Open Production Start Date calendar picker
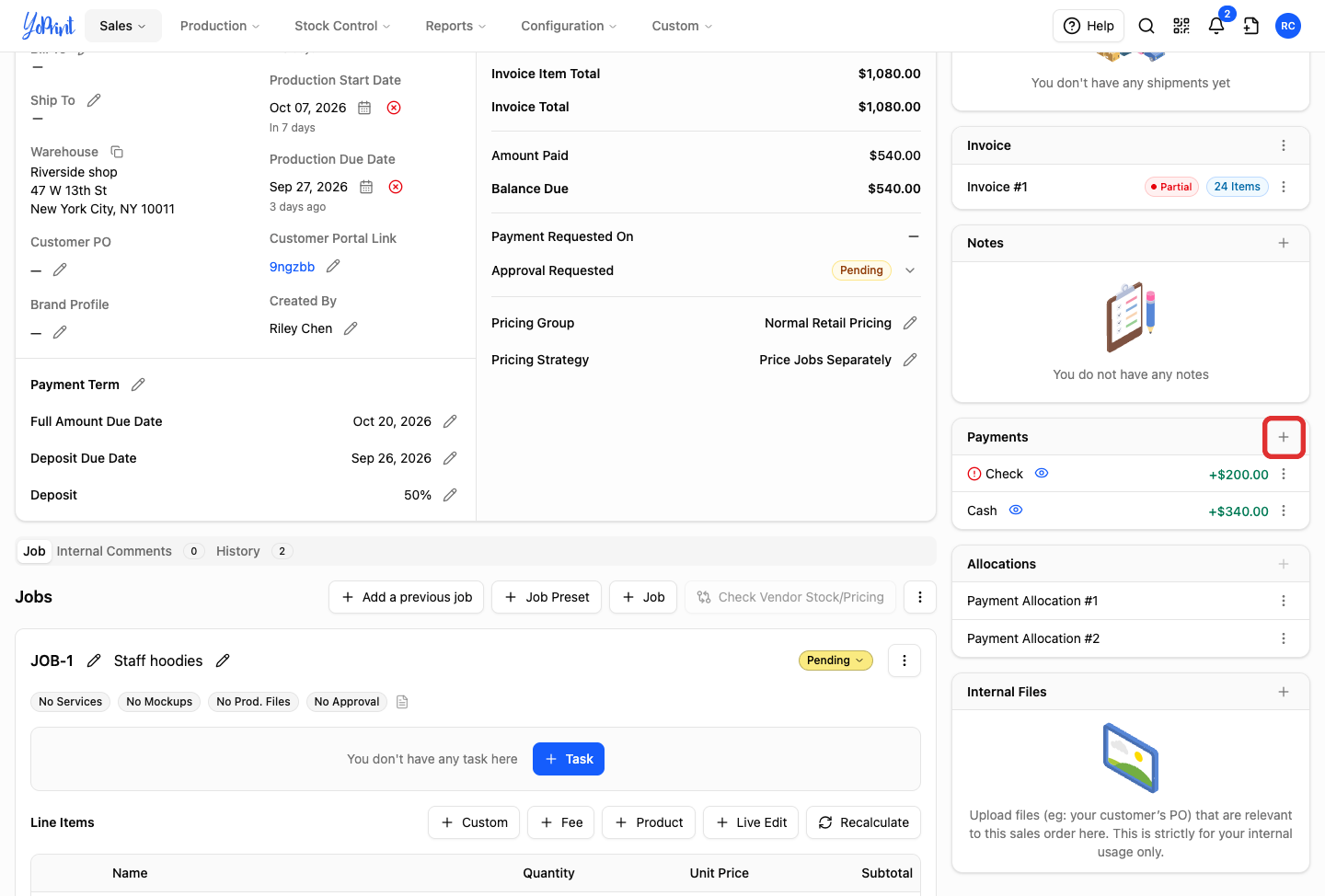Screen dimensions: 1325x896 [x=364, y=108]
